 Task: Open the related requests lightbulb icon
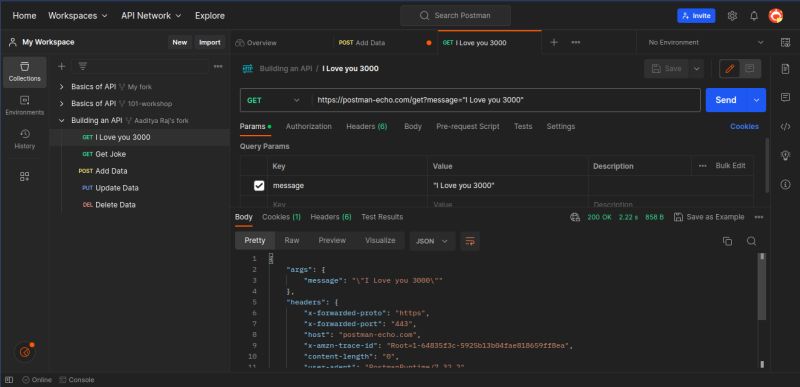[x=785, y=156]
